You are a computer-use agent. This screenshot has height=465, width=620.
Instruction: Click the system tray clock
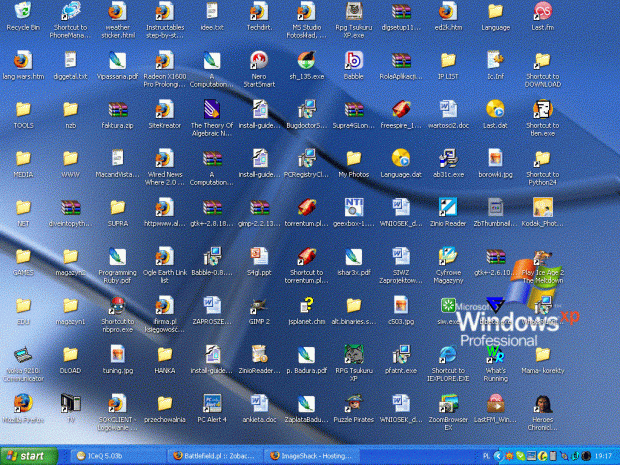coord(603,456)
